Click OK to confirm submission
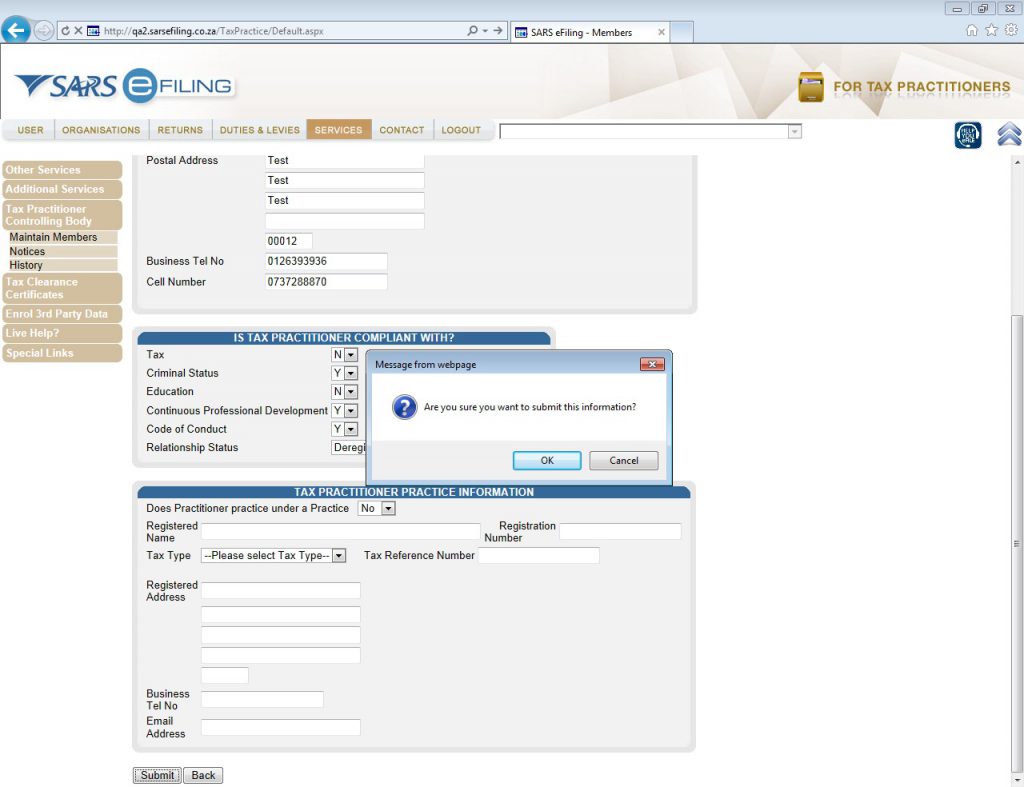This screenshot has height=787, width=1024. [547, 460]
